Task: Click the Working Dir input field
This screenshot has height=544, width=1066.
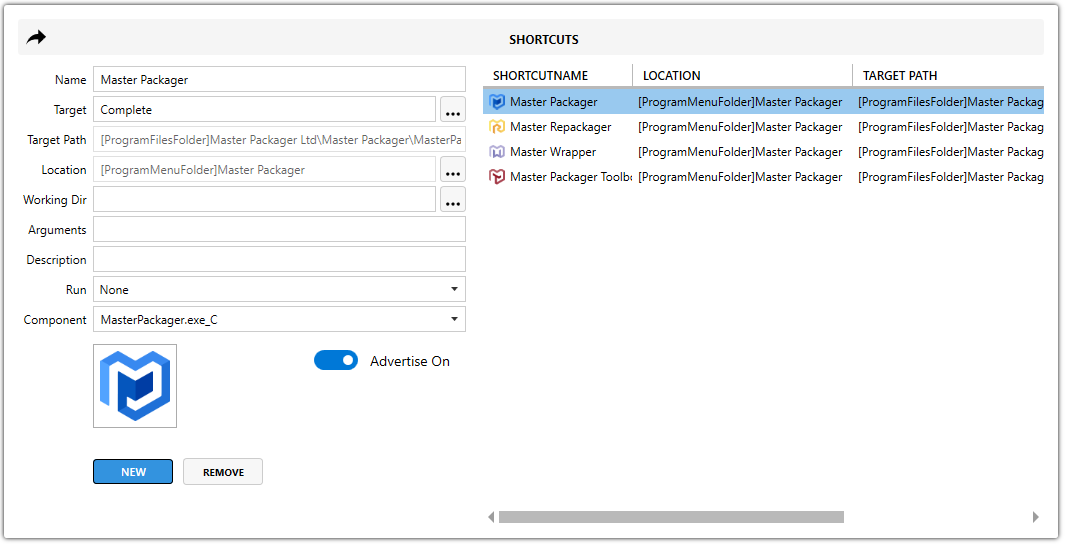Action: [x=264, y=199]
